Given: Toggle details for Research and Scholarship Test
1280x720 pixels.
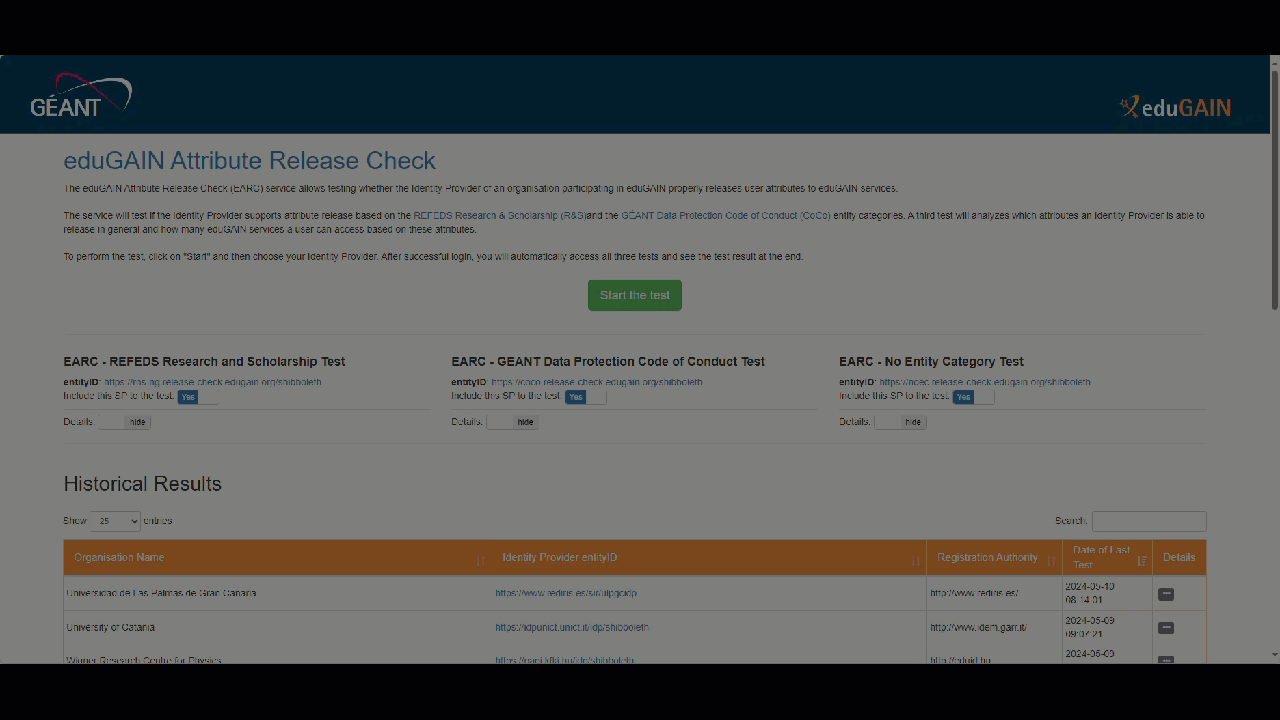Looking at the screenshot, I should point(124,422).
